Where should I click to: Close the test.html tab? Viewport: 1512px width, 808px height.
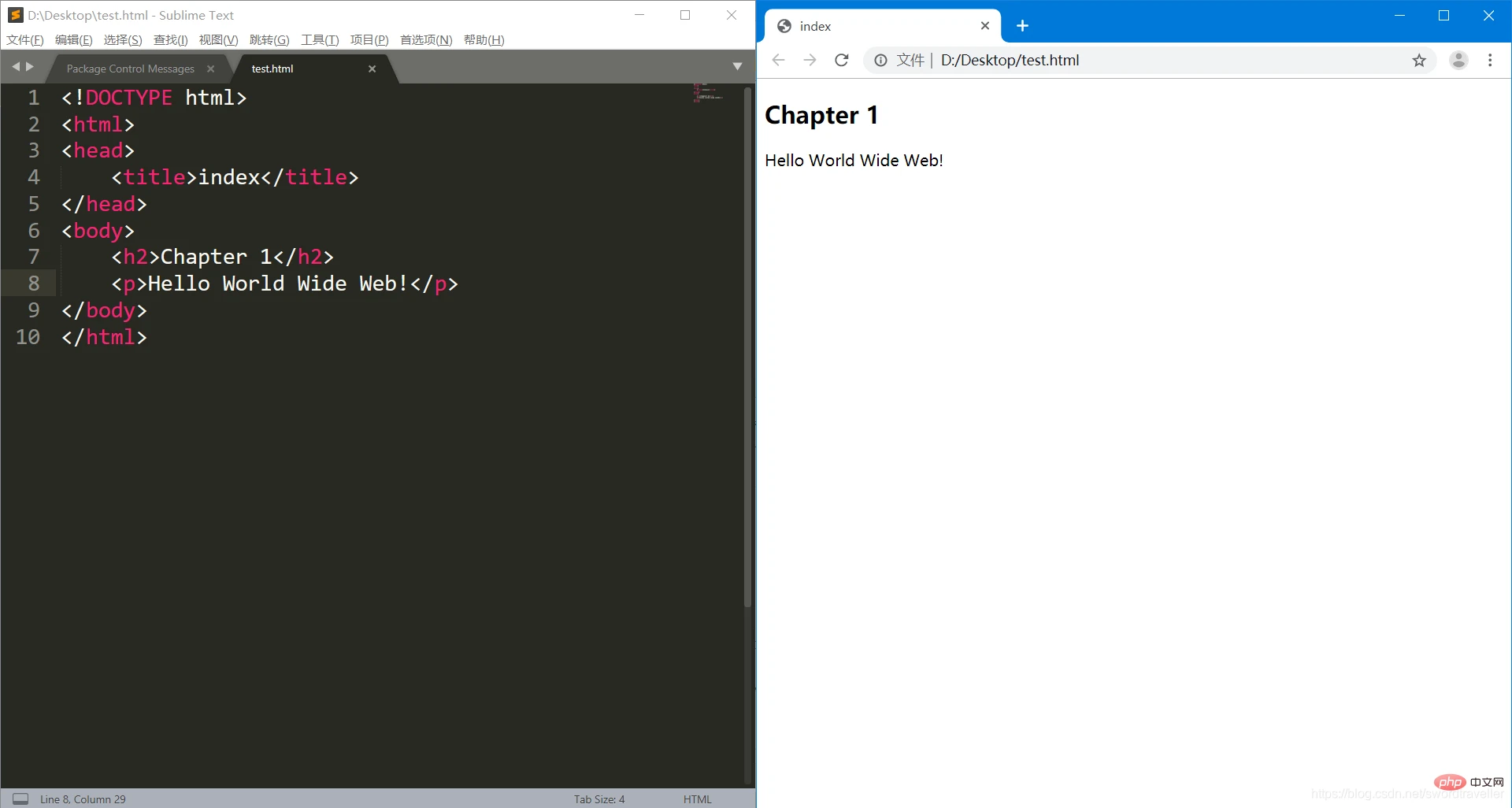372,69
